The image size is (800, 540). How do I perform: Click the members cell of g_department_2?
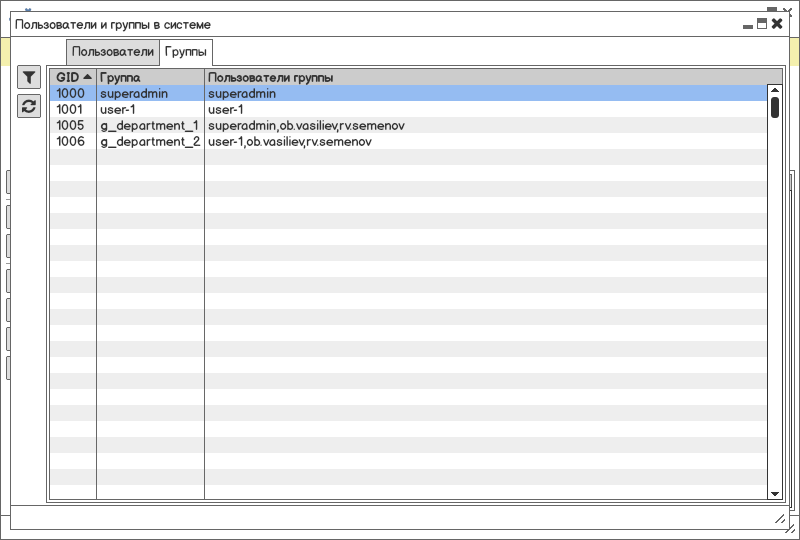(x=486, y=141)
